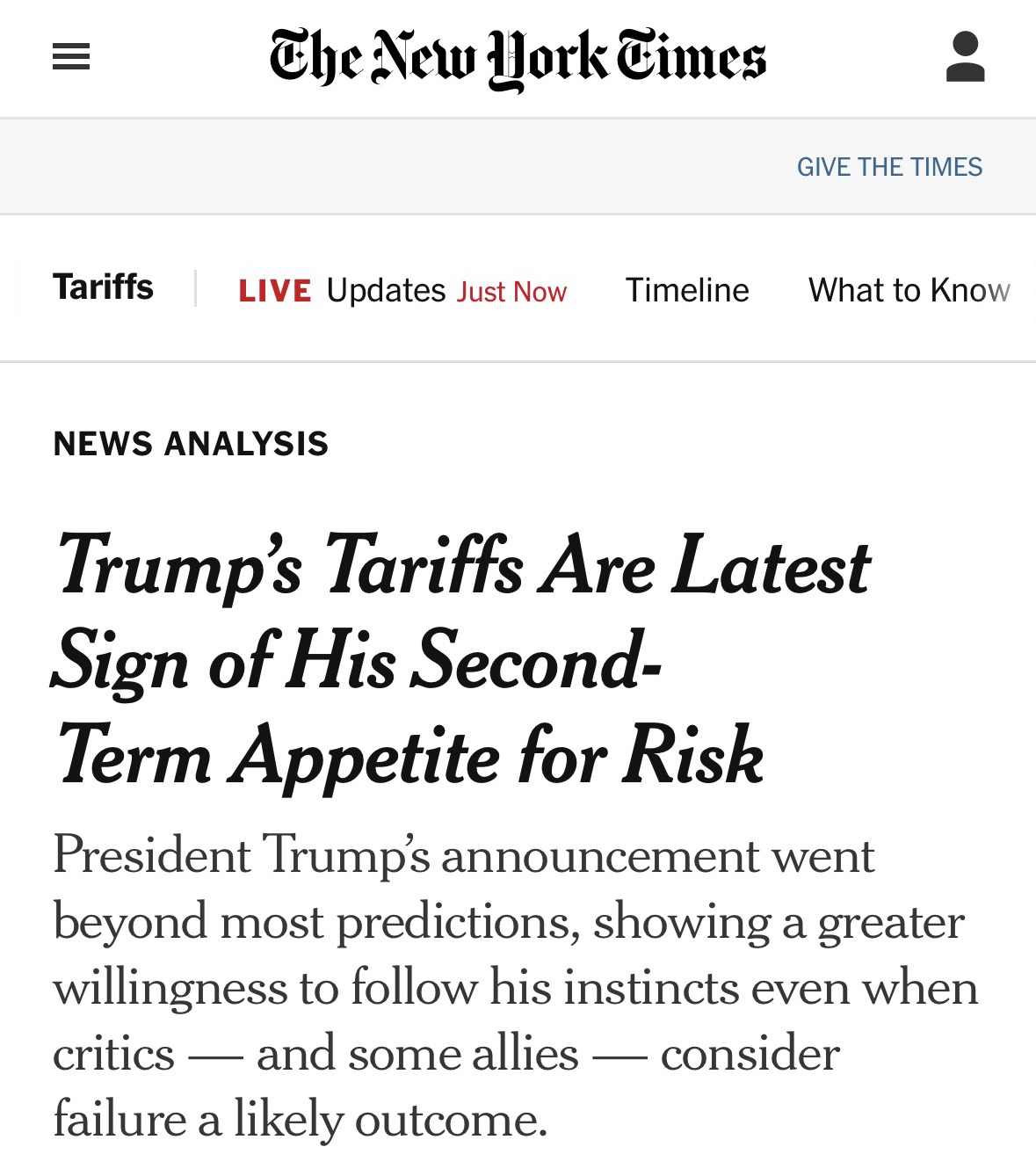Image resolution: width=1036 pixels, height=1176 pixels.
Task: Click the News Analysis label
Action: coord(191,444)
